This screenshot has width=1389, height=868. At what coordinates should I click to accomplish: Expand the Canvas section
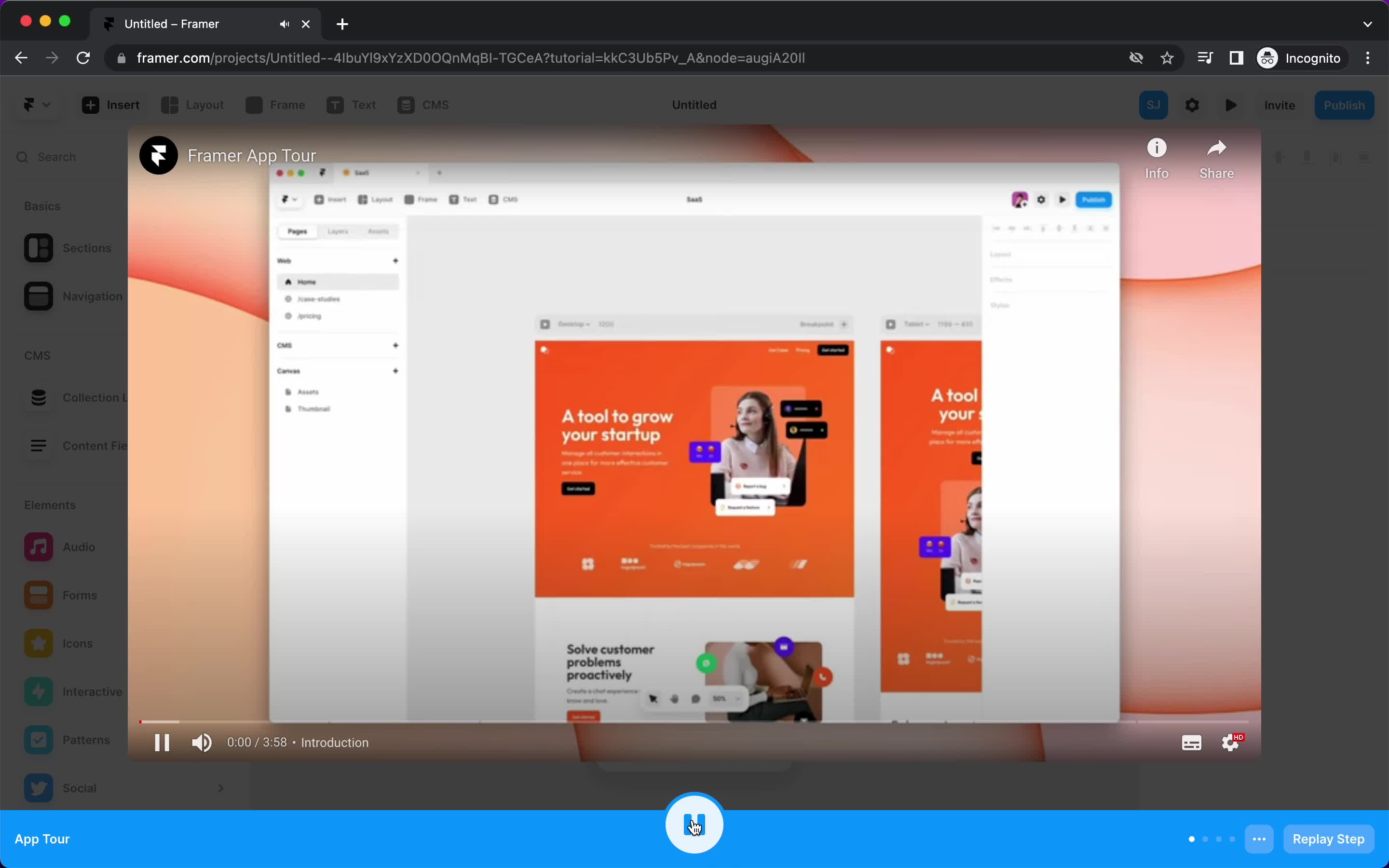(395, 370)
